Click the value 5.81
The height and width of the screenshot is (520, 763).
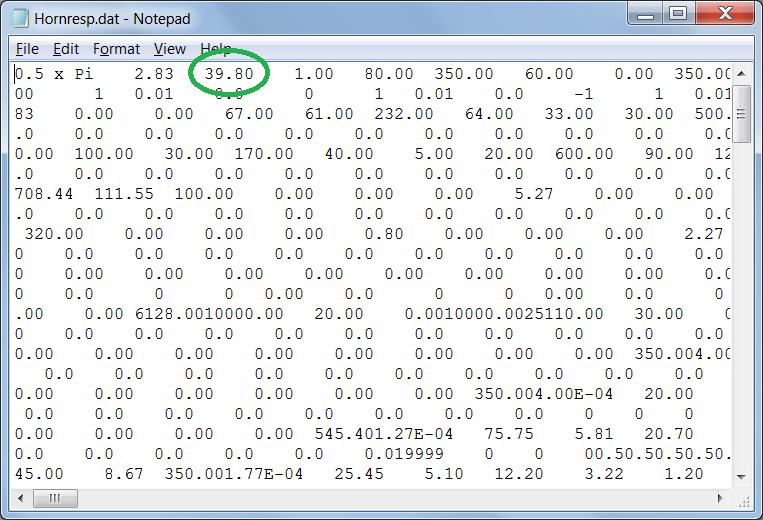pos(594,433)
